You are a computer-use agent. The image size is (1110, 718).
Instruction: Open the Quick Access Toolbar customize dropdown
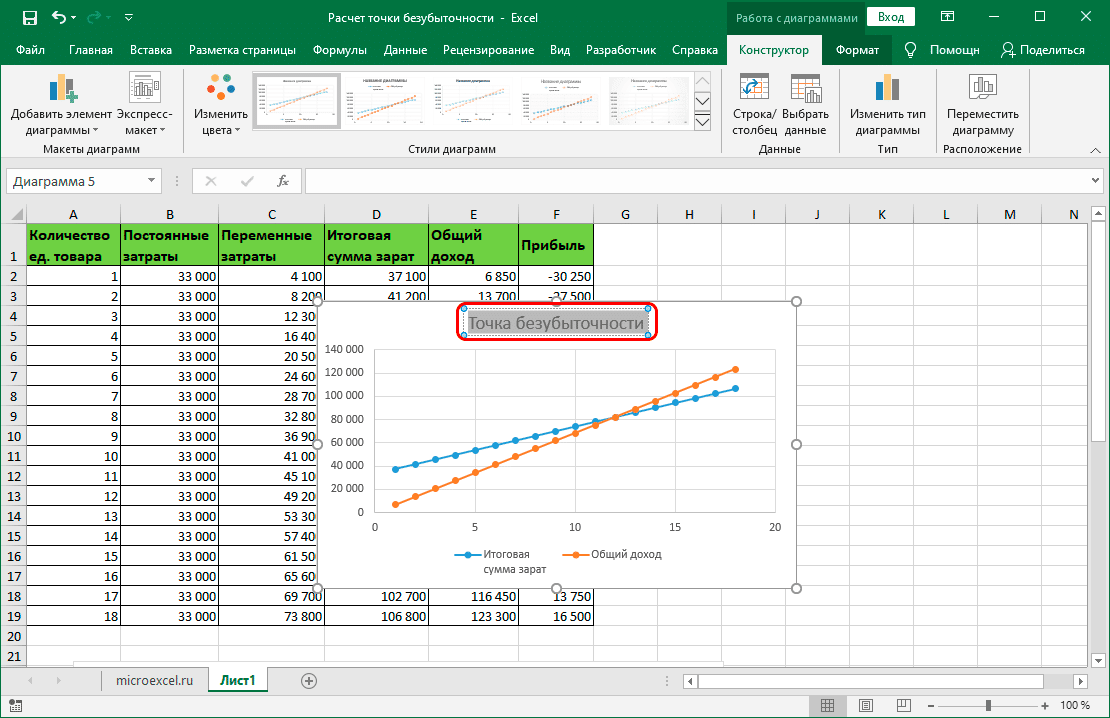point(128,17)
